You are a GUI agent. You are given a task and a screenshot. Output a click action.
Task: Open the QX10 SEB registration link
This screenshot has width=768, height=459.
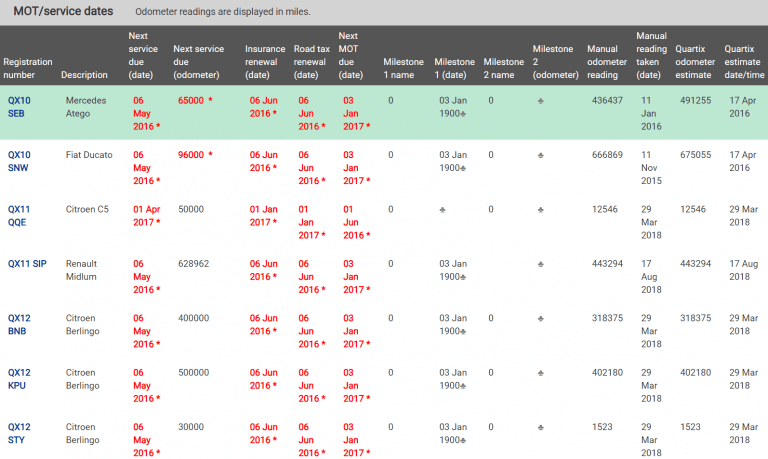click(x=19, y=107)
